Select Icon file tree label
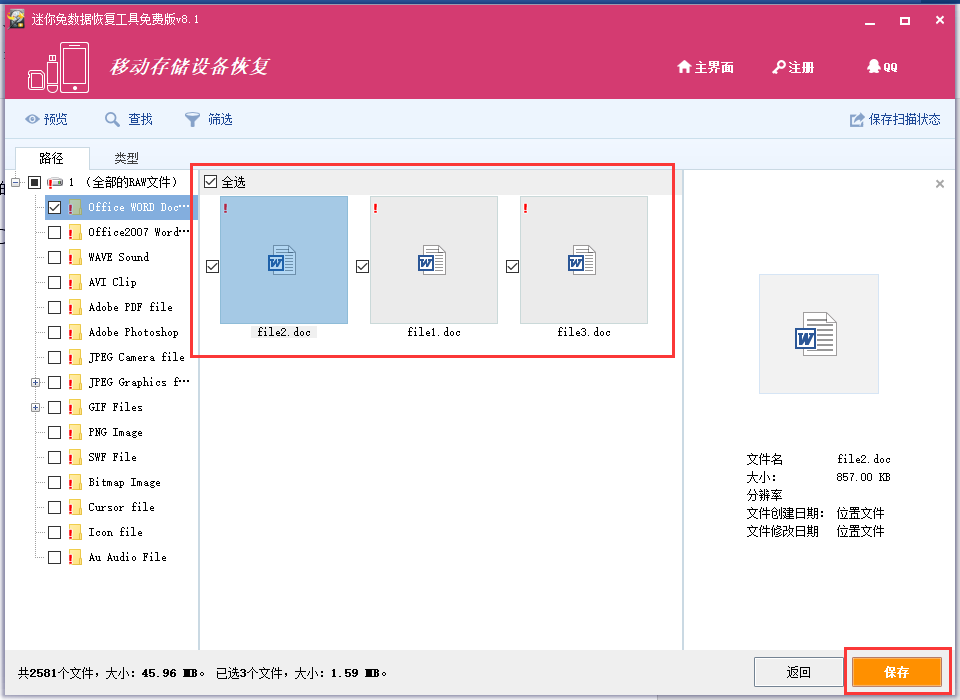This screenshot has height=700, width=960. coord(115,532)
